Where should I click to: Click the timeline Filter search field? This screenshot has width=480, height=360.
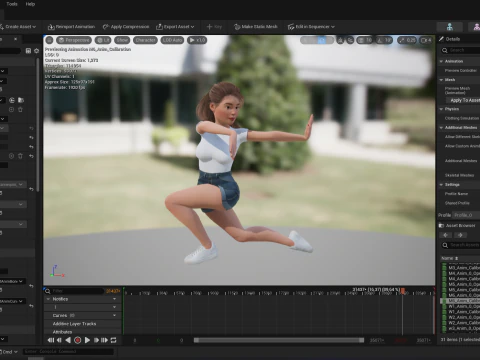coord(74,291)
